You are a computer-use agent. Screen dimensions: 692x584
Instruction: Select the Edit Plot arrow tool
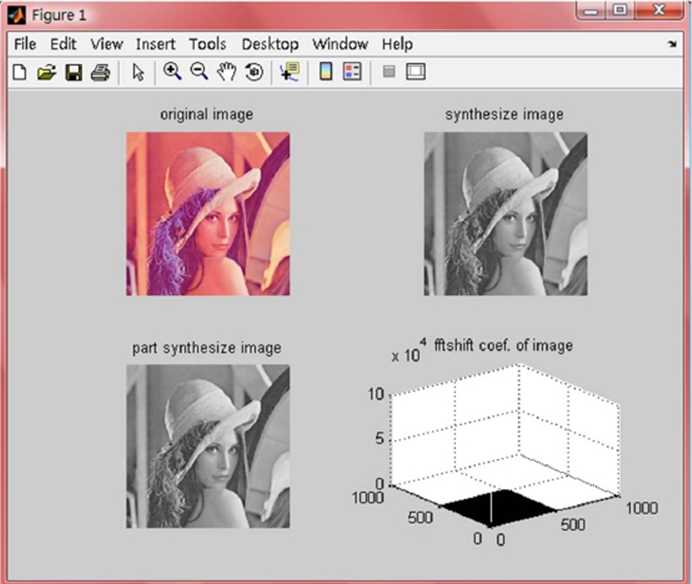tap(138, 72)
